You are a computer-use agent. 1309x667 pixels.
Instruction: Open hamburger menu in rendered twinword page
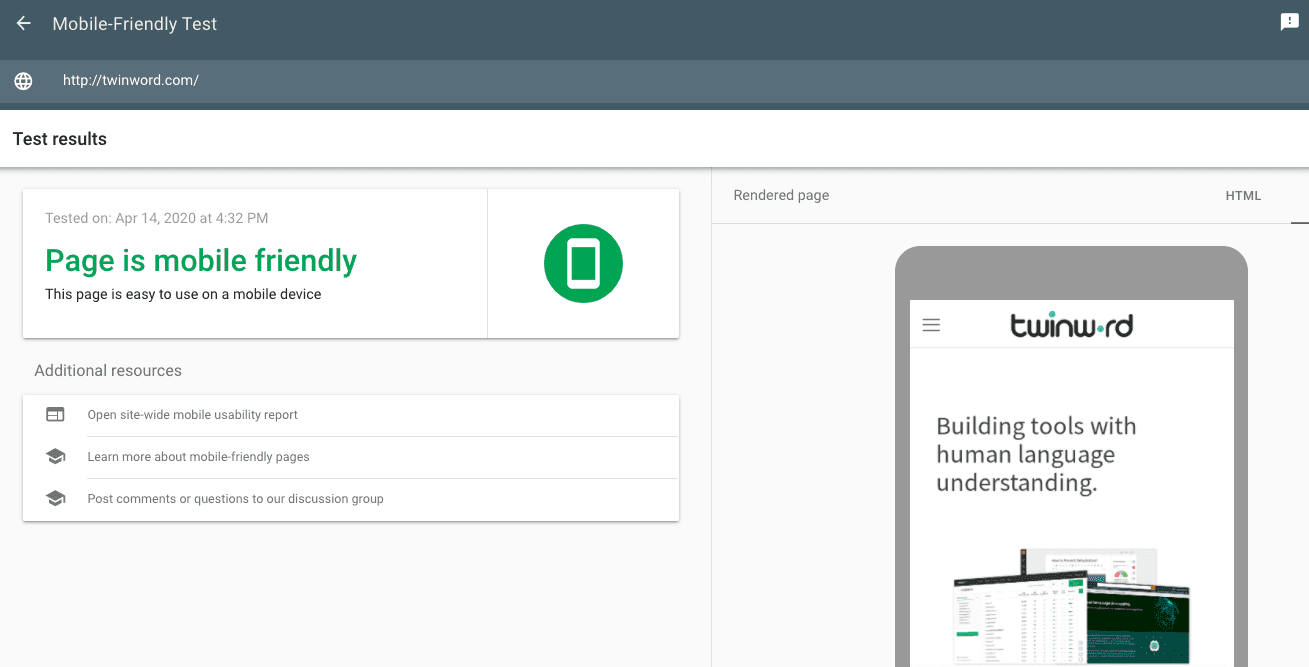point(931,325)
